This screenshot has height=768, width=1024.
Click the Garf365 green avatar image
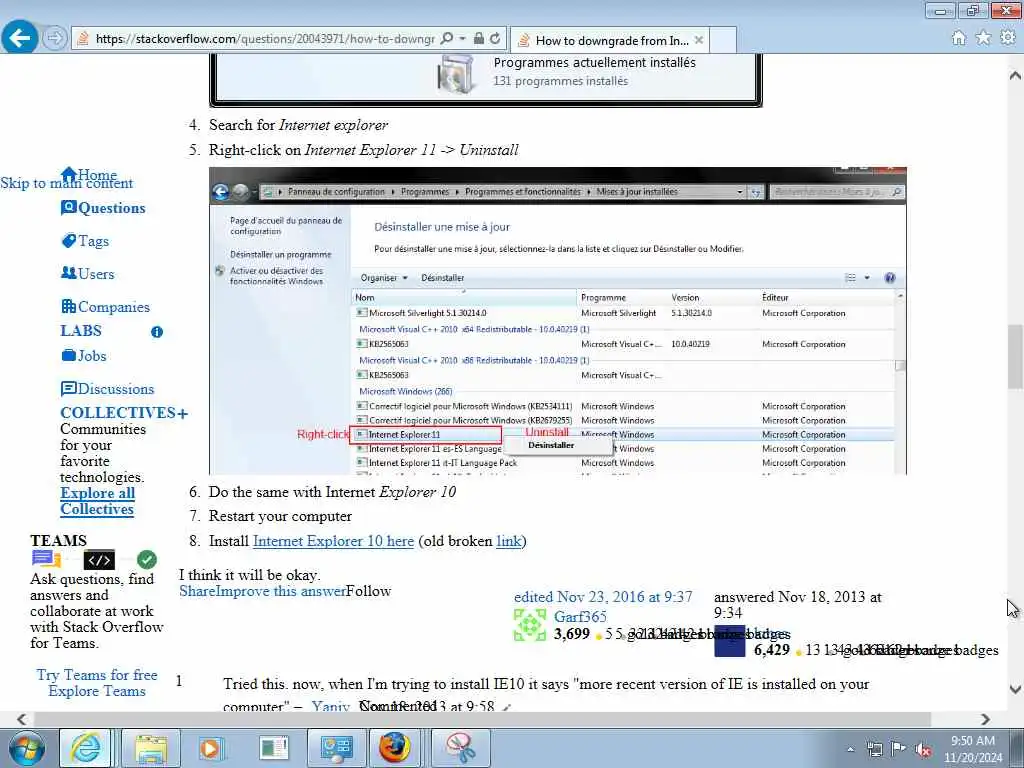pyautogui.click(x=530, y=625)
